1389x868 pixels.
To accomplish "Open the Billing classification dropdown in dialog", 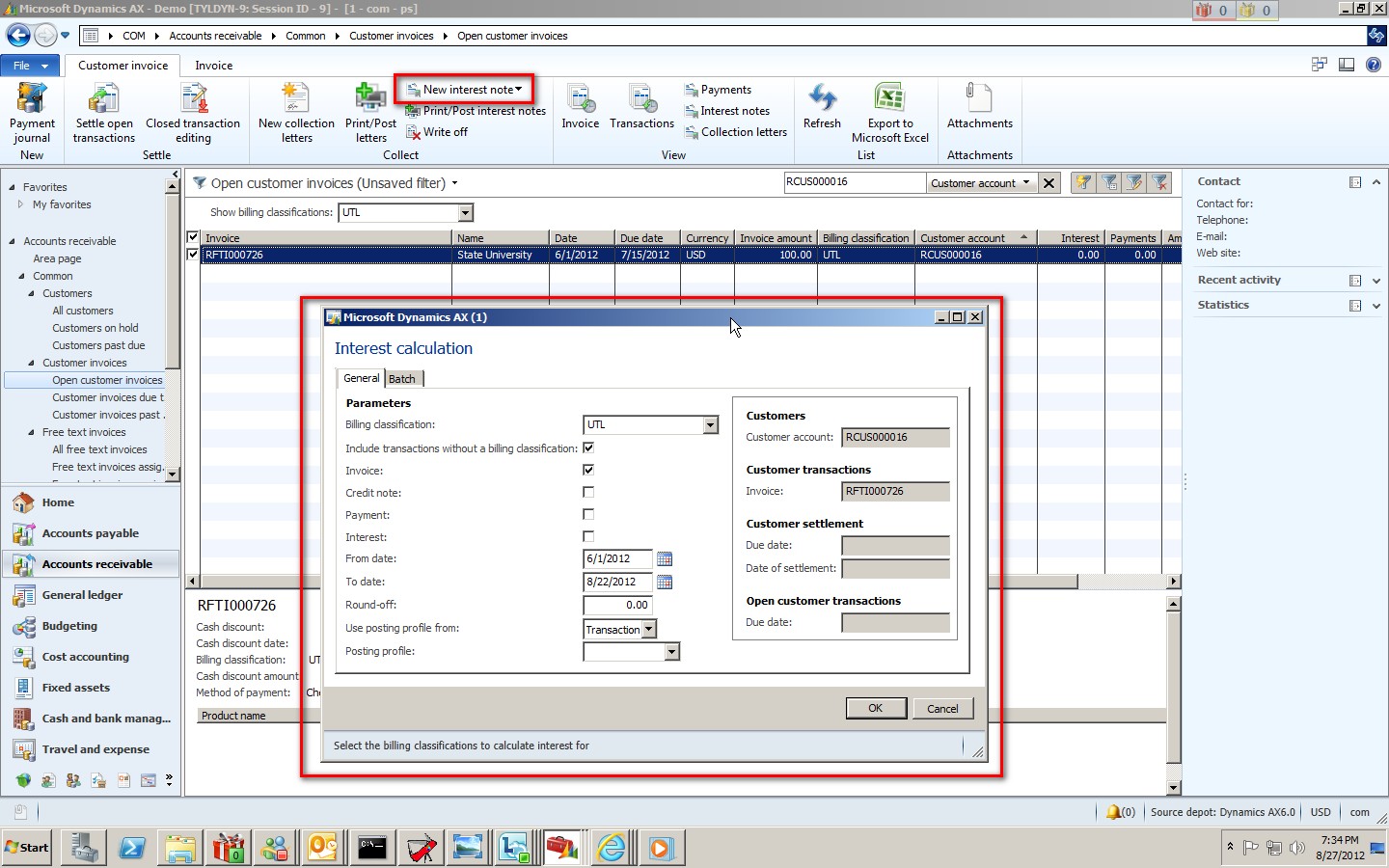I will click(x=711, y=425).
